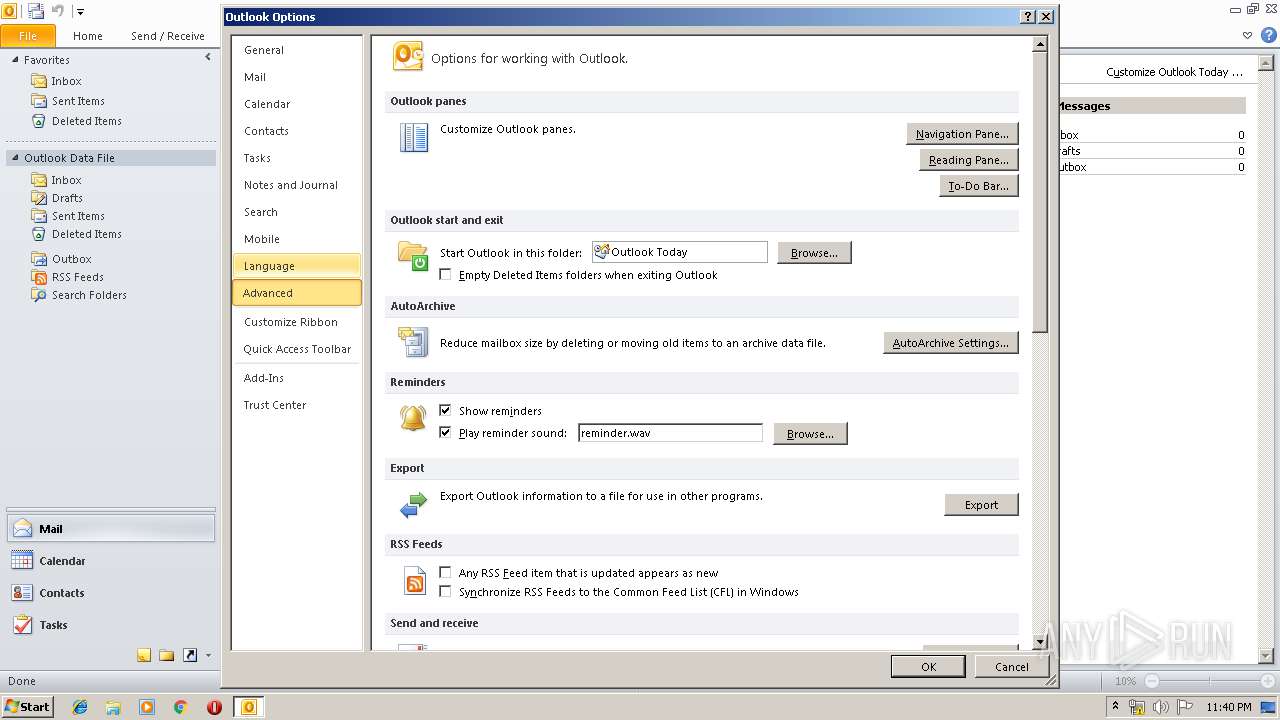Click the Shortcuts icon in navigation pane
Image resolution: width=1280 pixels, height=720 pixels.
point(190,656)
